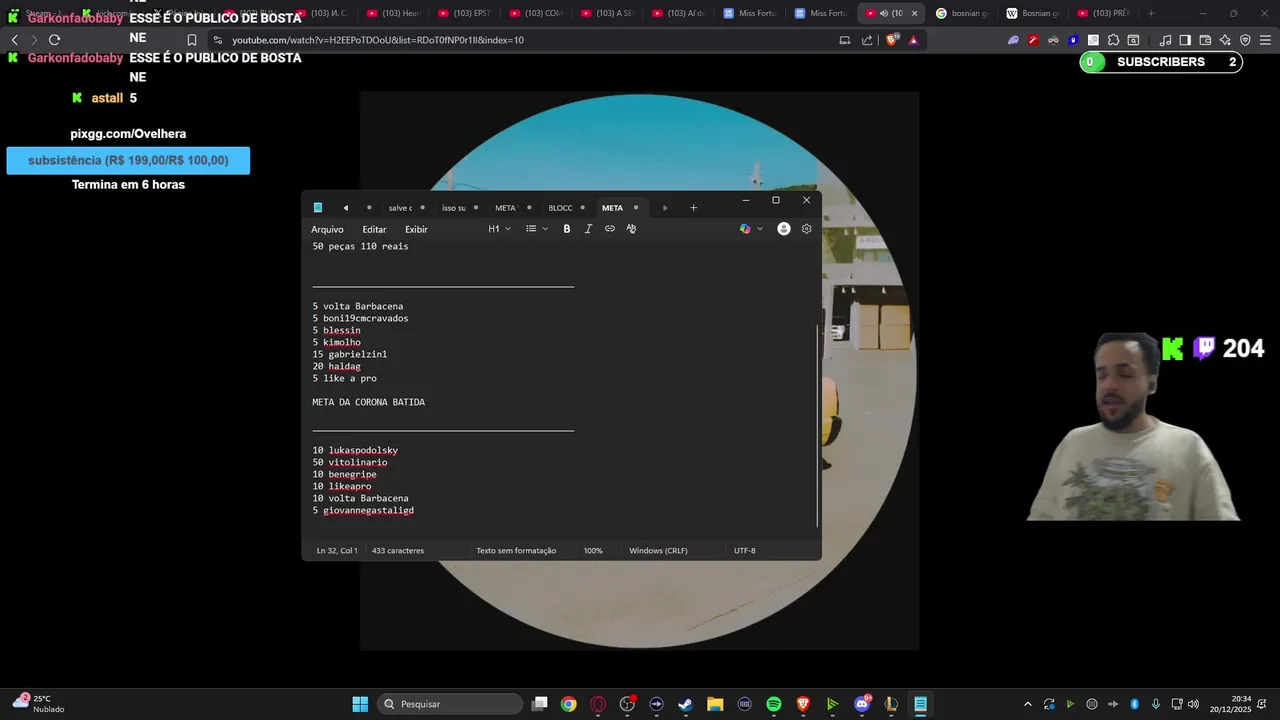Open Opera GX from the taskbar
1280x720 pixels.
[598, 704]
